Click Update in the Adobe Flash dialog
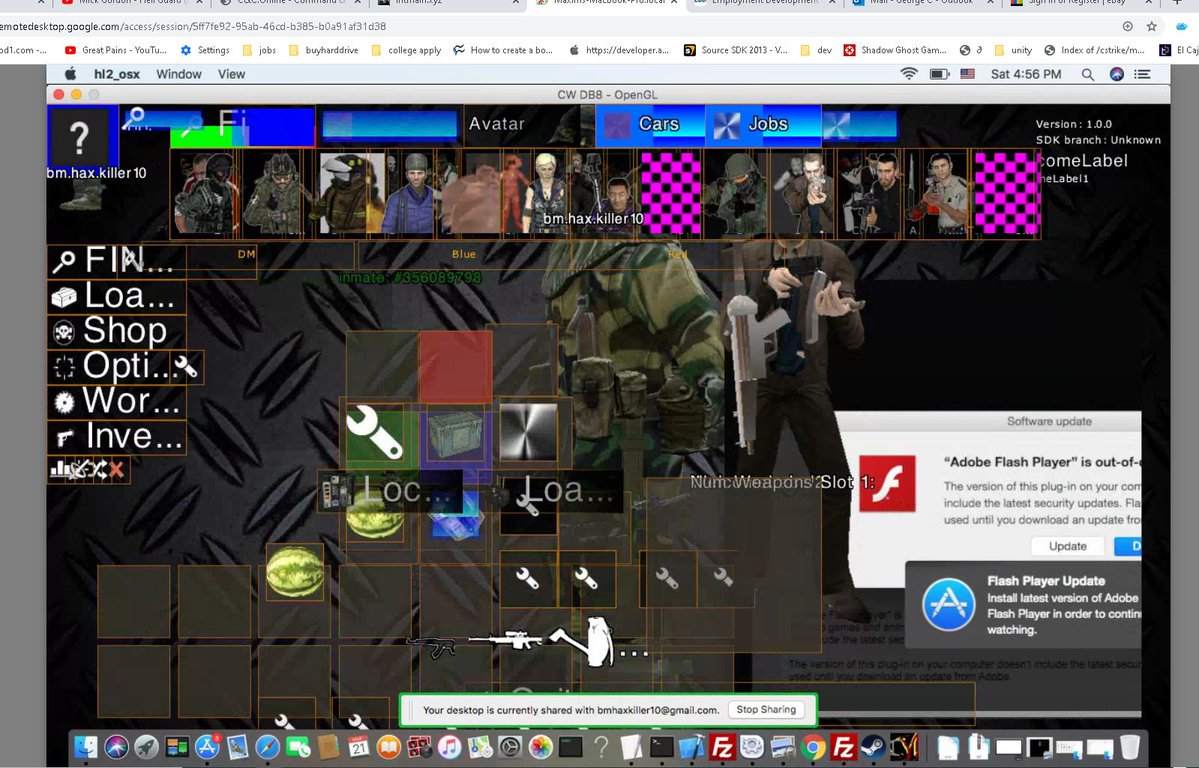This screenshot has height=768, width=1199. pyautogui.click(x=1067, y=546)
